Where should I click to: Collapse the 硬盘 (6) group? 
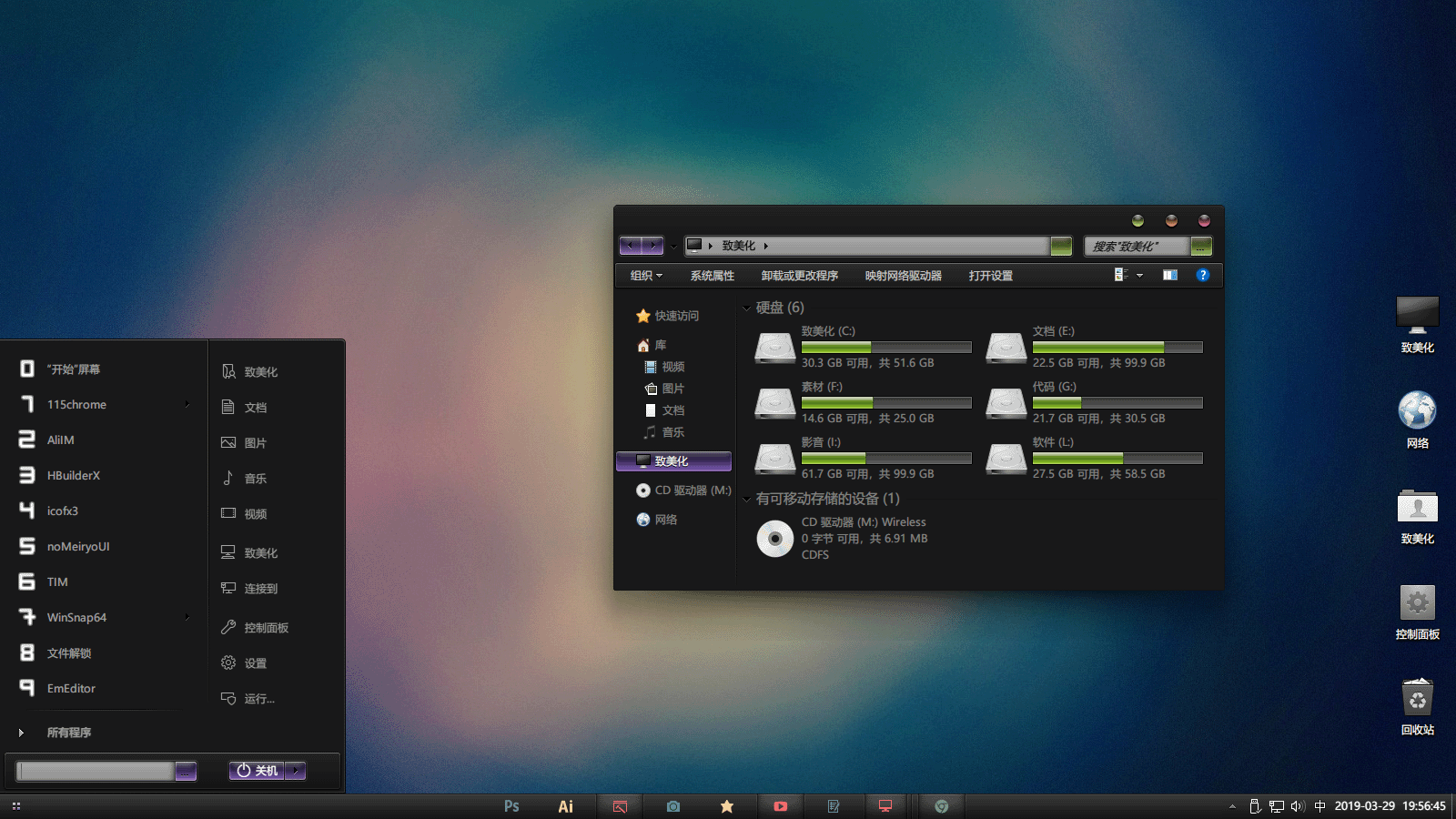pyautogui.click(x=747, y=308)
